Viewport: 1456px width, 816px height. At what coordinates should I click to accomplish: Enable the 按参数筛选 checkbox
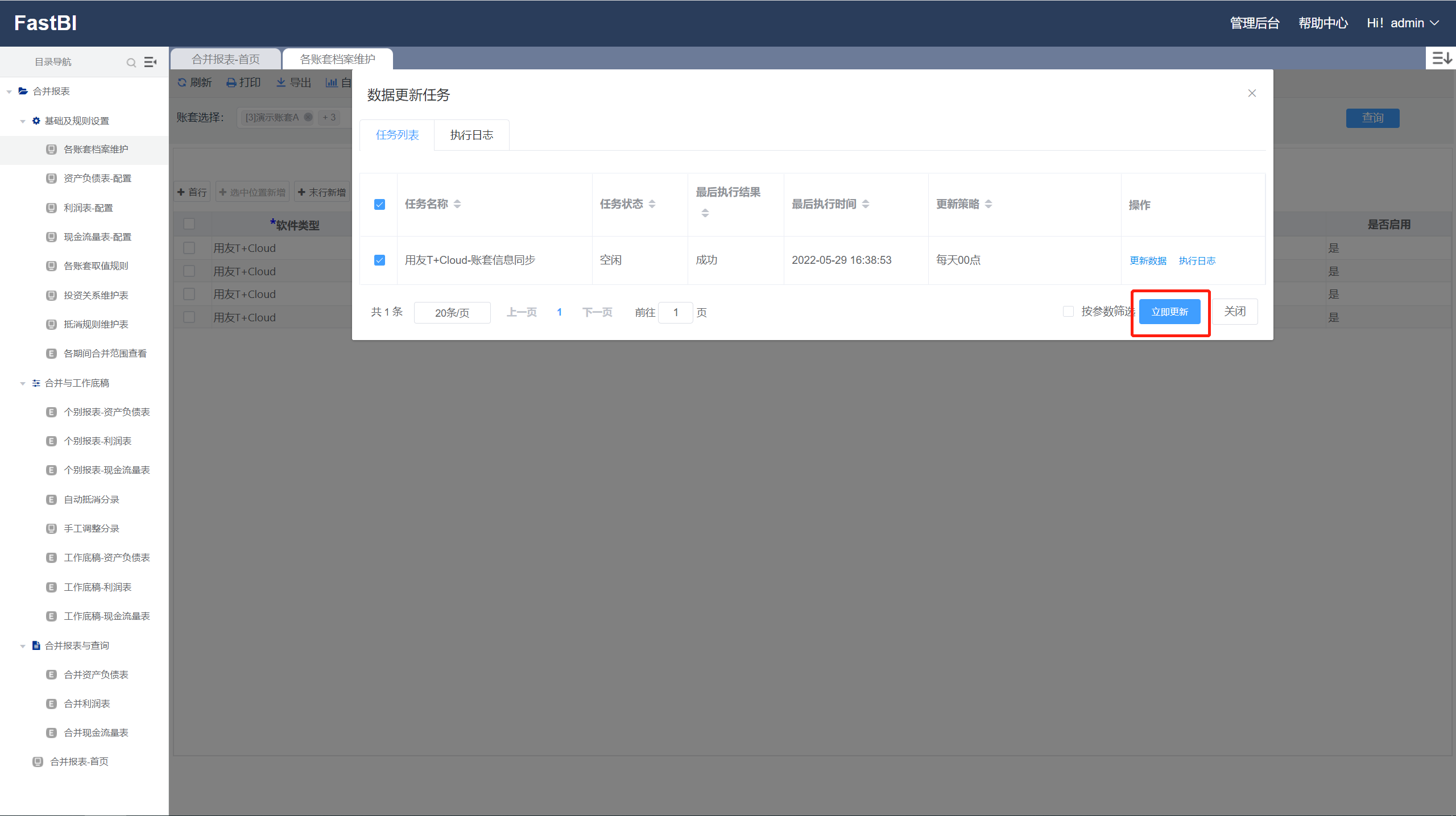point(1068,312)
